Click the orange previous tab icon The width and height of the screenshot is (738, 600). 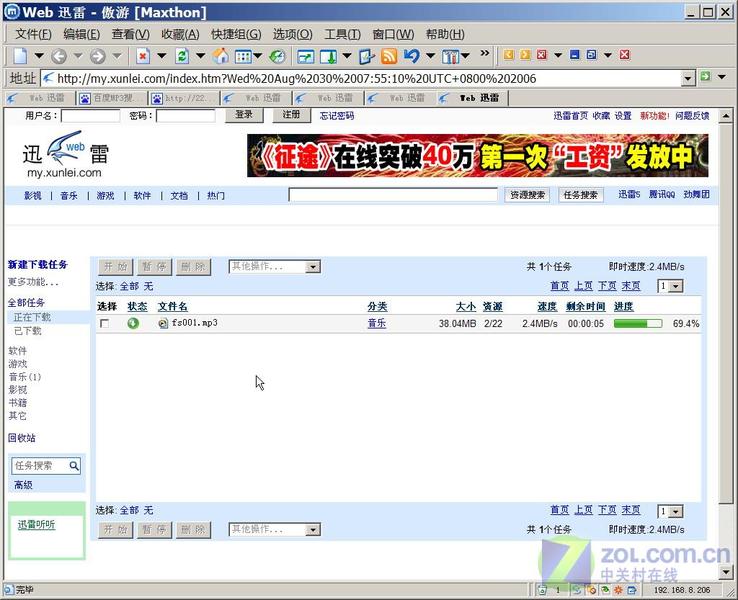point(508,55)
